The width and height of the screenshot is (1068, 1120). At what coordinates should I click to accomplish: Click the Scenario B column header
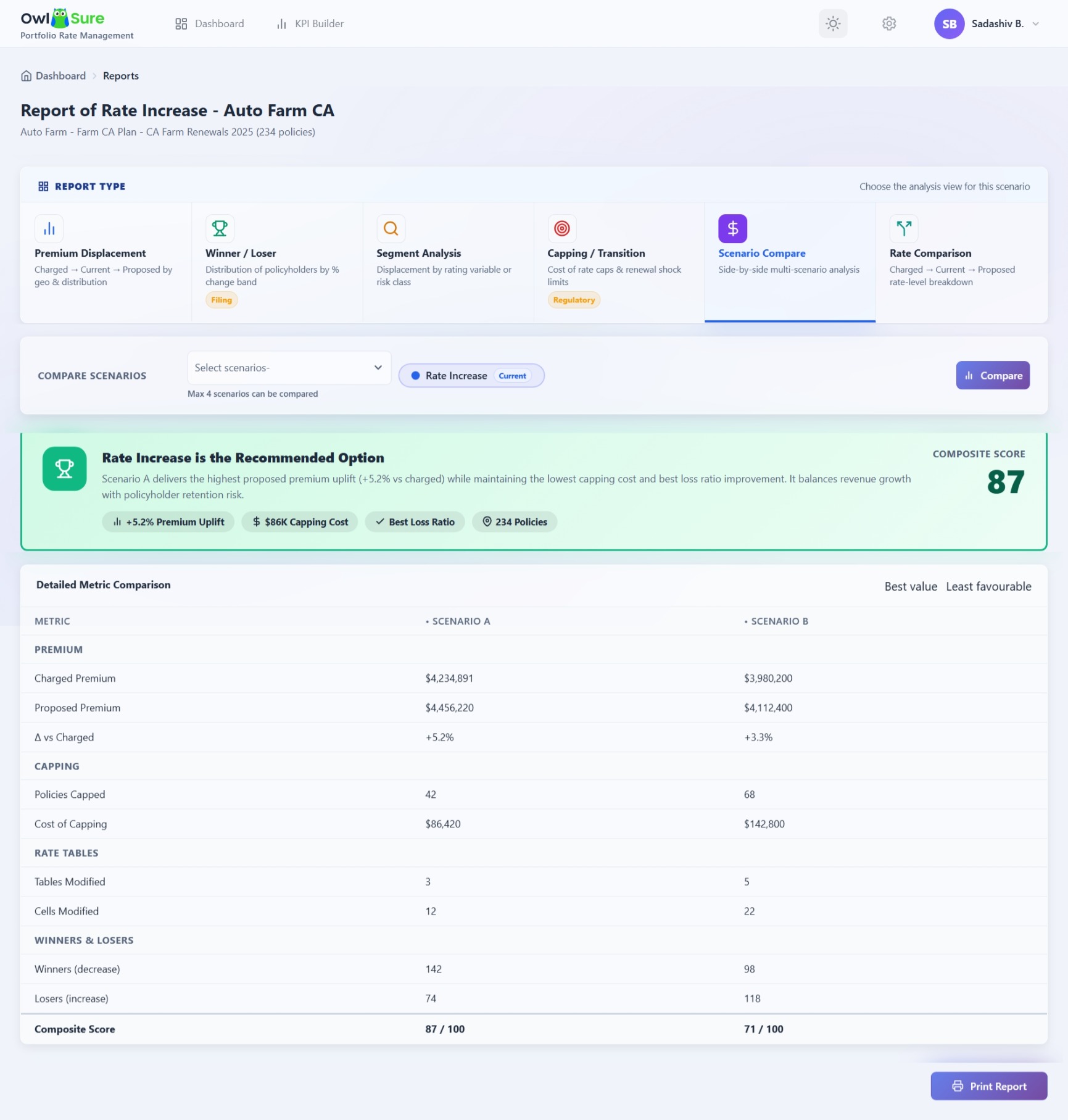coord(776,621)
